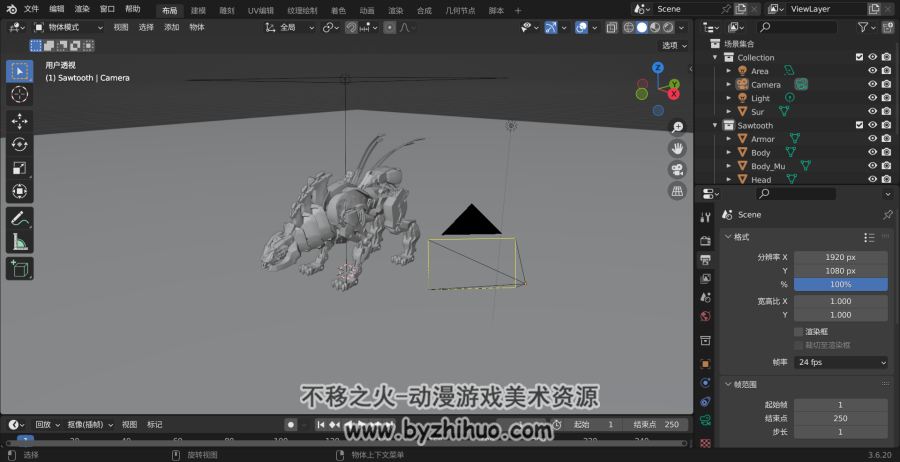Collapse the Sawtooth collection in outliner
The width and height of the screenshot is (900, 462).
[x=715, y=125]
